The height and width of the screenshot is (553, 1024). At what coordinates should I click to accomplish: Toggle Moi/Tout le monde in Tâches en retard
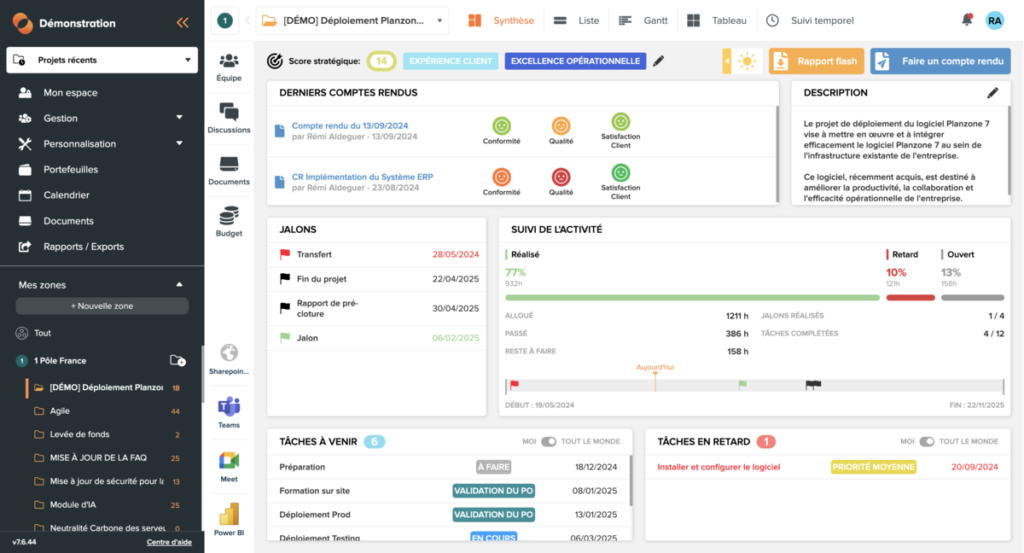tap(926, 441)
